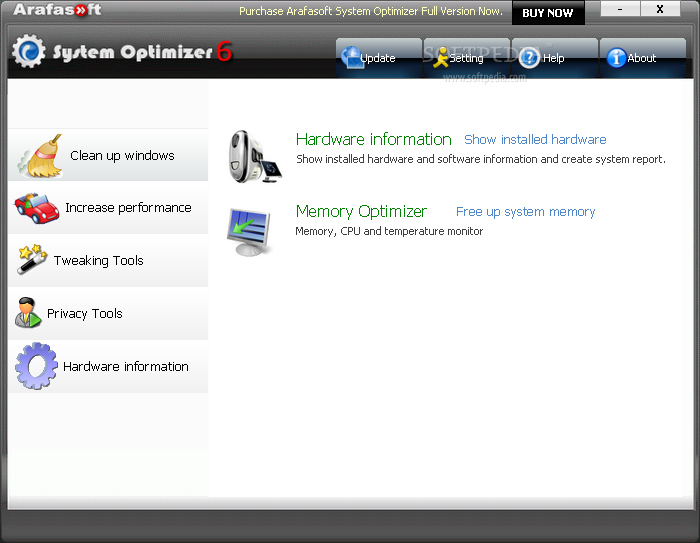Click the System Optimizer gear logo
The width and height of the screenshot is (700, 543).
coord(29,51)
